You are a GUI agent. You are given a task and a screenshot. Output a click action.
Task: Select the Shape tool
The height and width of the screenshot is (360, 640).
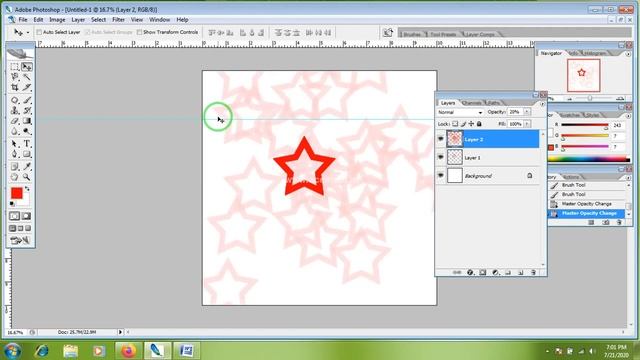27,154
